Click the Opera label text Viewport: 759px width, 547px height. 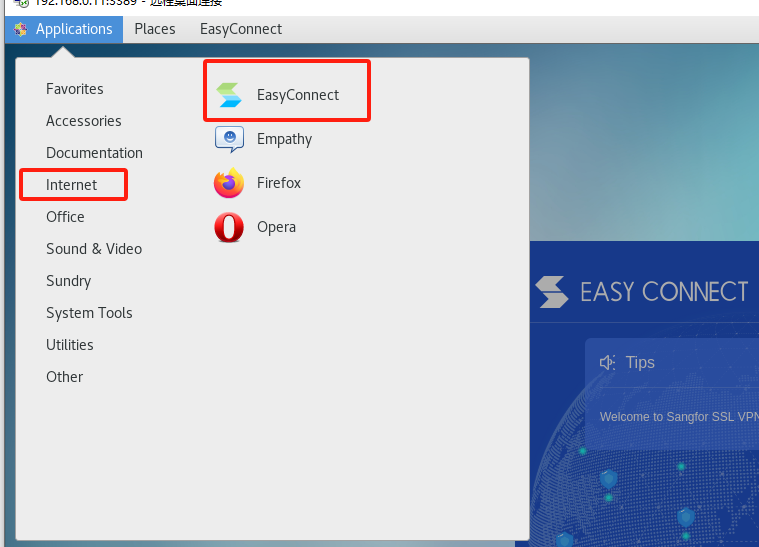tap(276, 227)
